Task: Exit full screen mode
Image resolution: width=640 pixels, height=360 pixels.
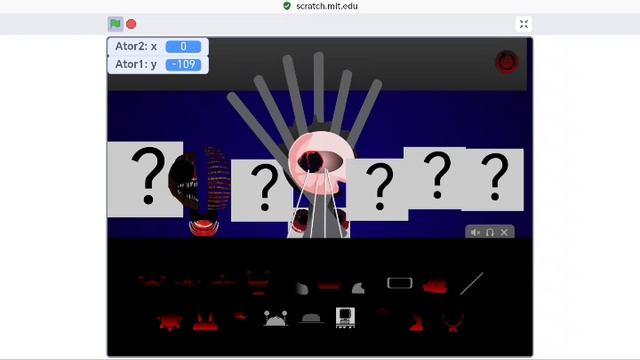Action: (524, 24)
